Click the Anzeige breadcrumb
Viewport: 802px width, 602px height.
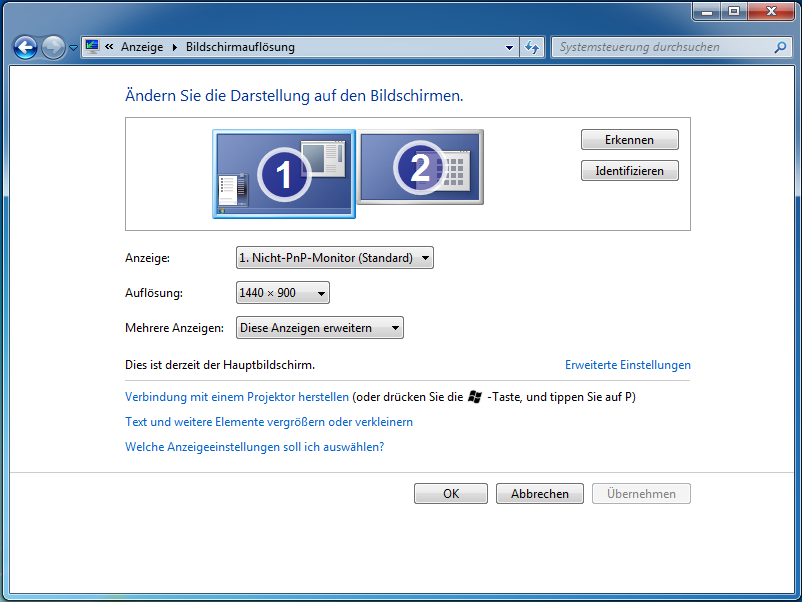click(x=141, y=47)
